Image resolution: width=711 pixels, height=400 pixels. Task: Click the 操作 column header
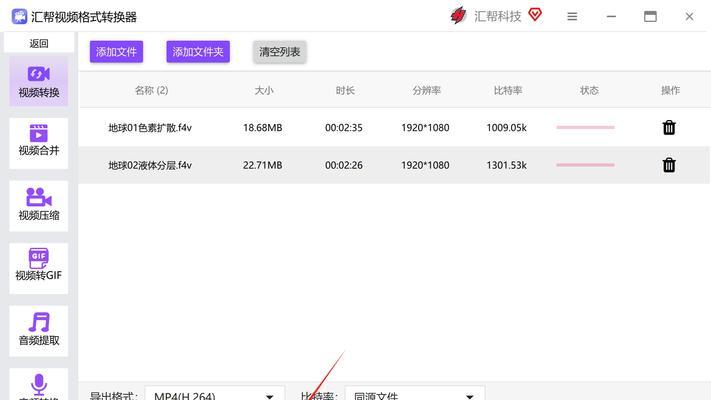click(670, 90)
